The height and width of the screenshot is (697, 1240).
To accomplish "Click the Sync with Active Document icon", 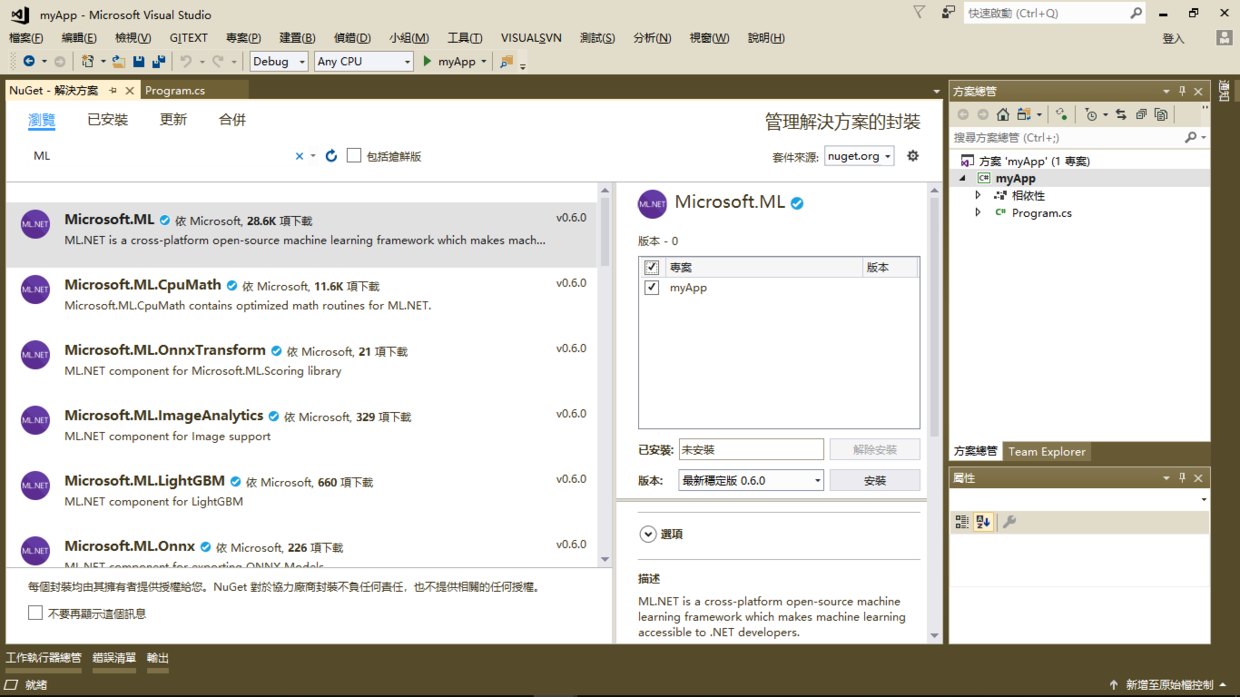I will point(1121,115).
